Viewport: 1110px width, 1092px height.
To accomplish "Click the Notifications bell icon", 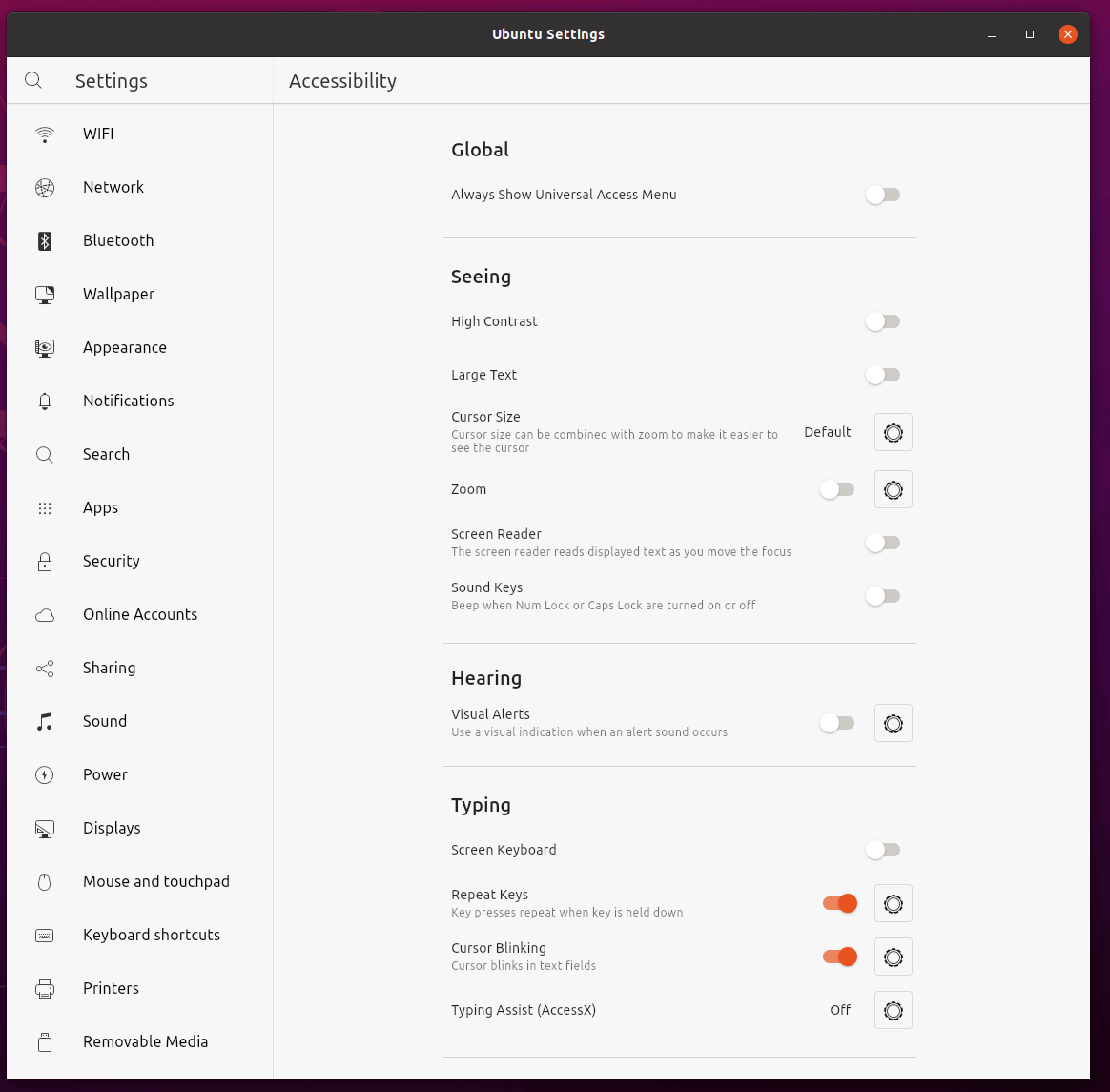I will (x=45, y=401).
